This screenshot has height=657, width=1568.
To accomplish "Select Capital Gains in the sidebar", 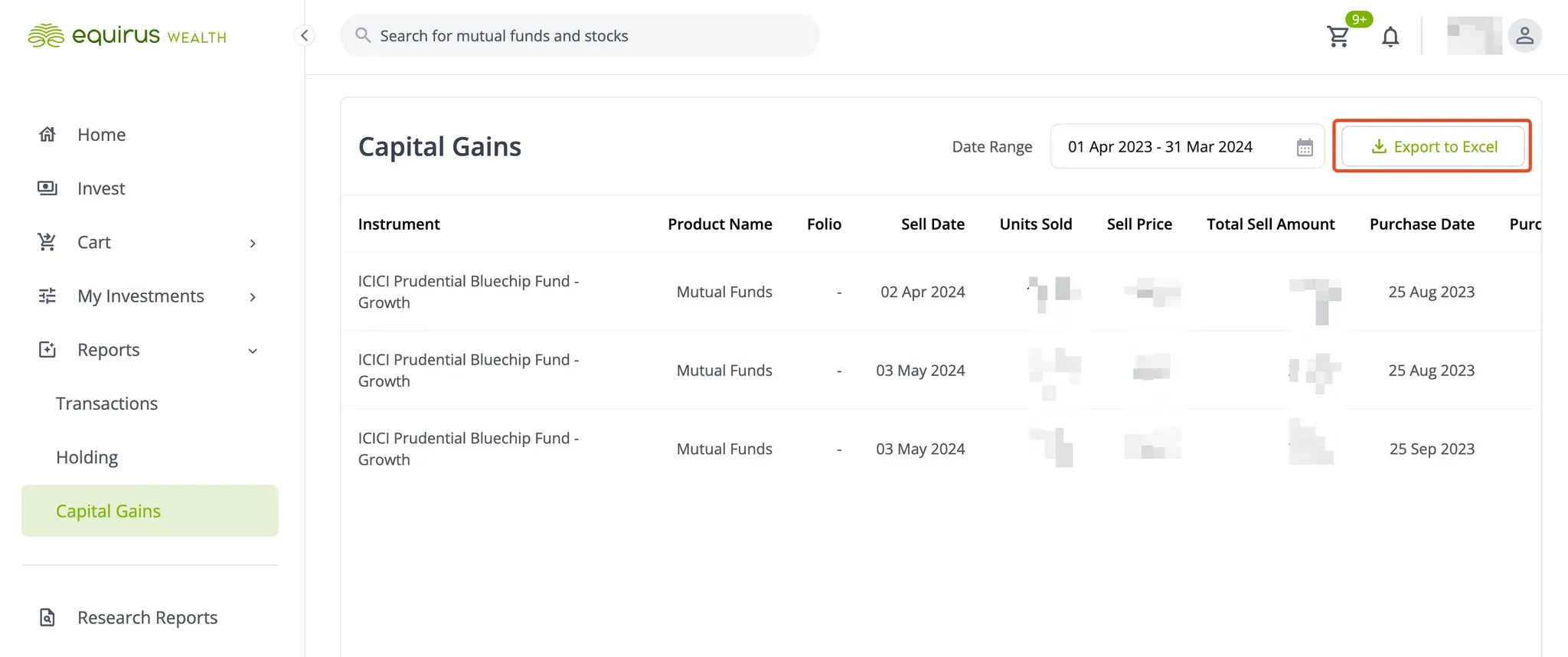I will (x=150, y=511).
